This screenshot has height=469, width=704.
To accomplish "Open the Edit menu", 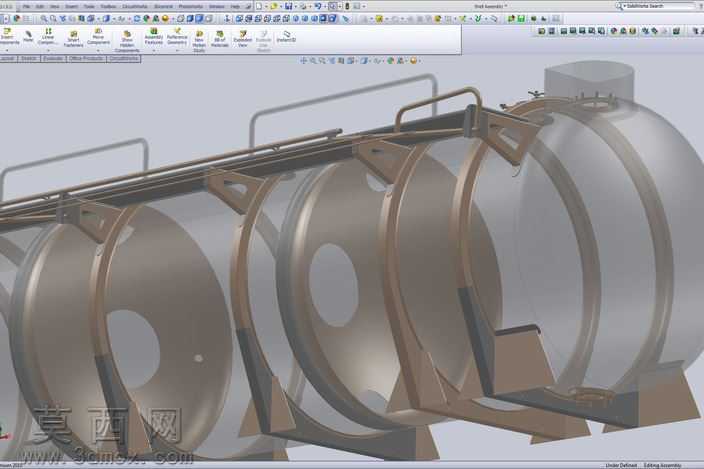I will click(x=40, y=7).
